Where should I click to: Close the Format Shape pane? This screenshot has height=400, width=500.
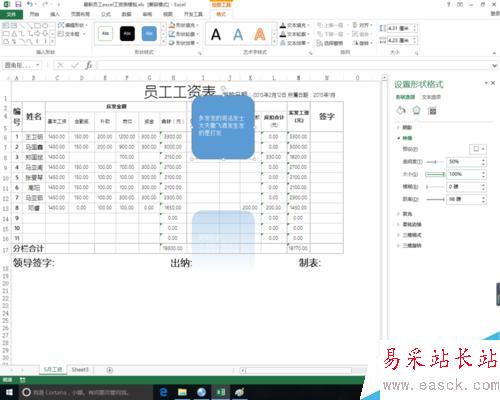pos(493,83)
